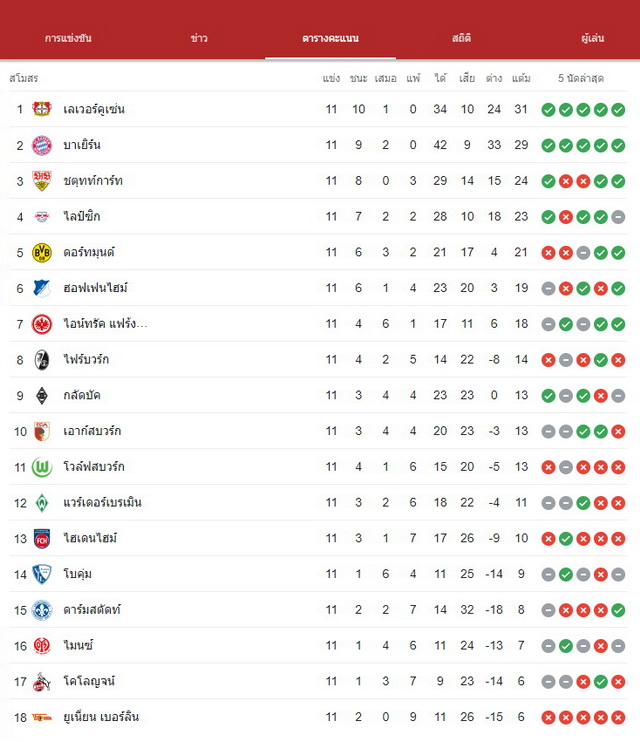Switch to the ตารางคะแนน tab

[330, 38]
